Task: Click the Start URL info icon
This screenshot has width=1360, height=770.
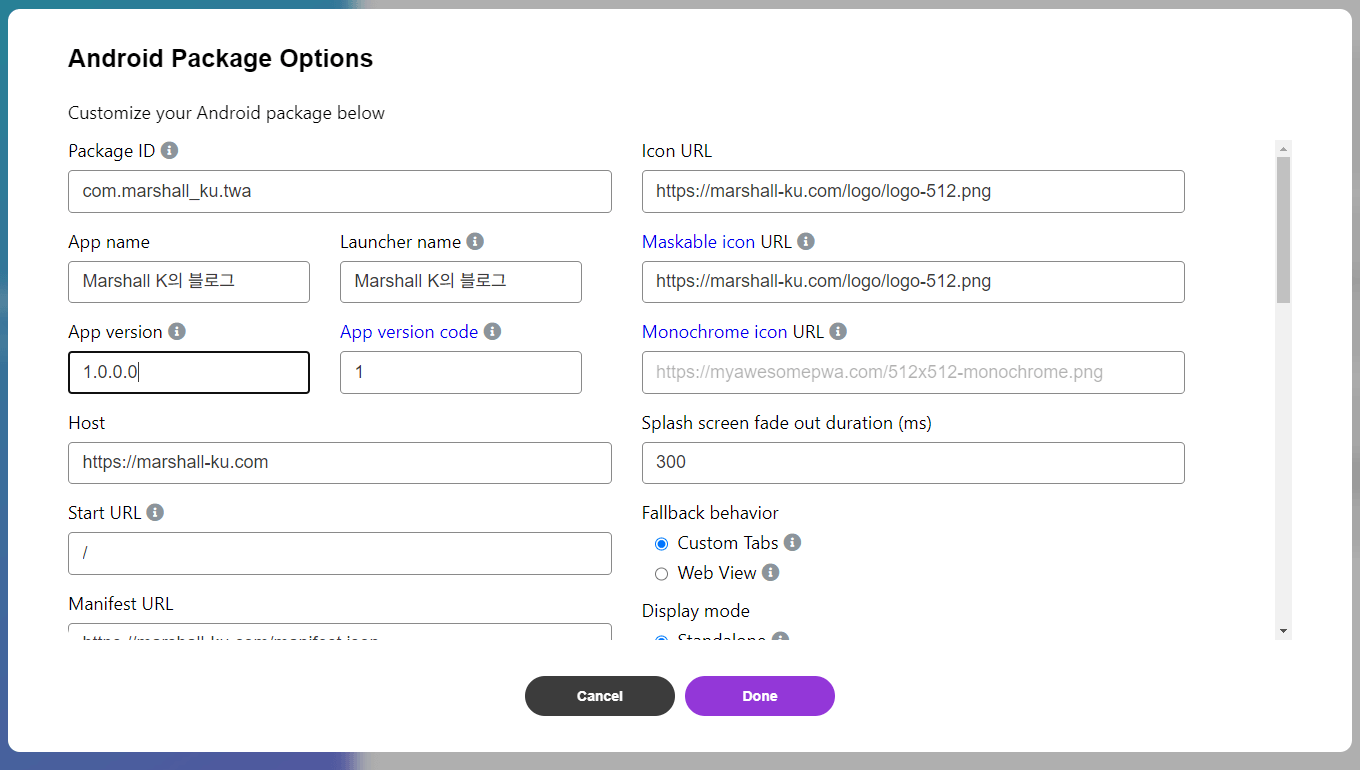Action: point(155,512)
